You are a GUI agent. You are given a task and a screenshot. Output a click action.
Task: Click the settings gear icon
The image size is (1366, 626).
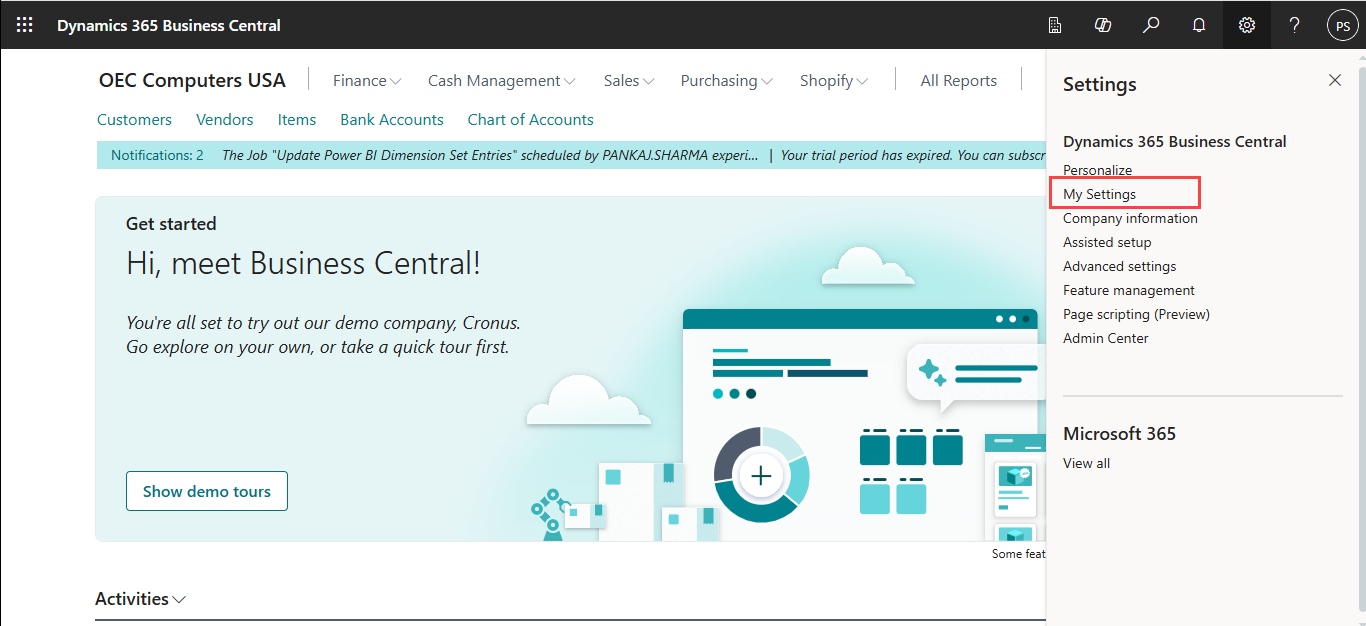(x=1247, y=25)
